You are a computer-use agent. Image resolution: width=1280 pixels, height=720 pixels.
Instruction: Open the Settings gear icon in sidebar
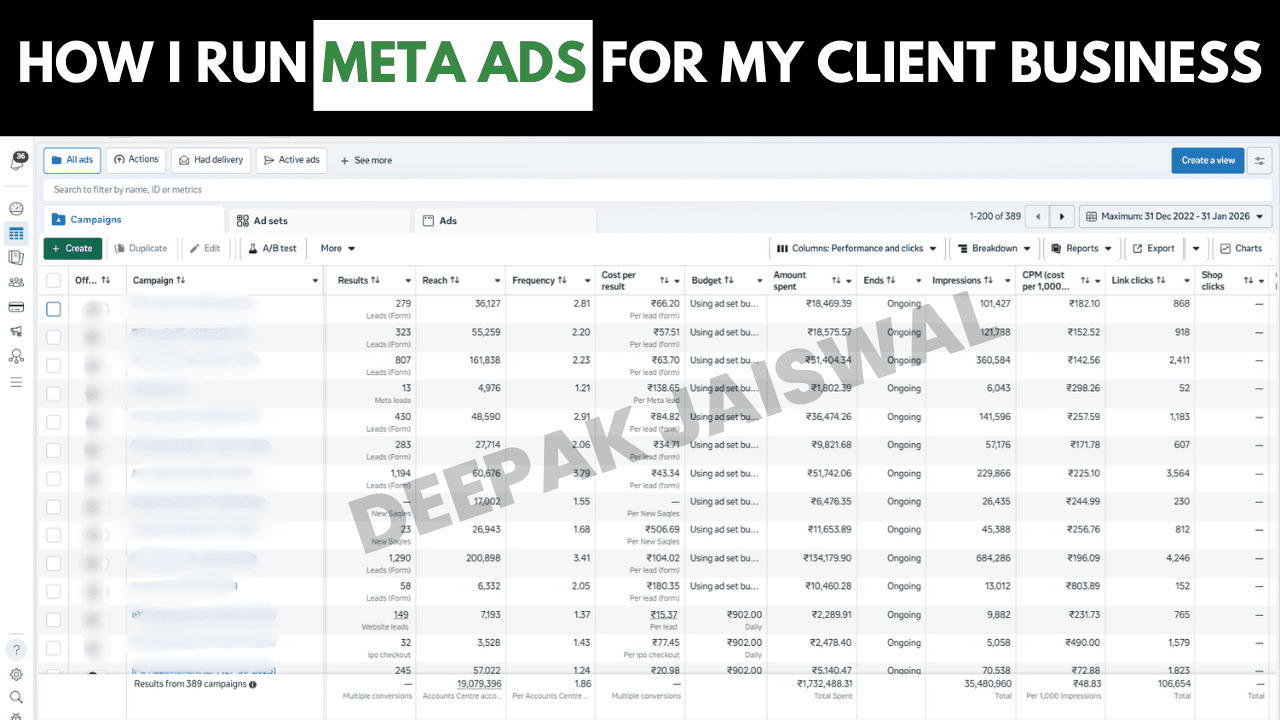point(16,674)
